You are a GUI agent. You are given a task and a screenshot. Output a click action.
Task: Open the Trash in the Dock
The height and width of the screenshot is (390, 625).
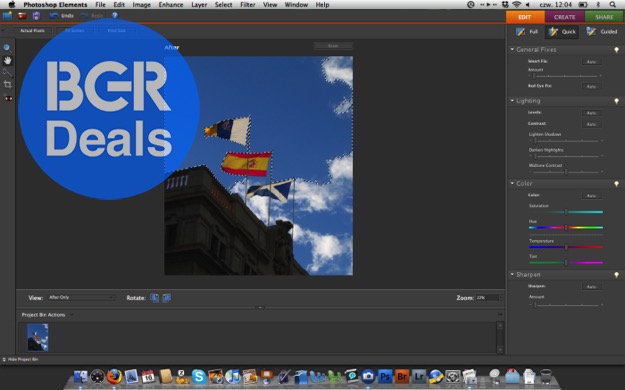pyautogui.click(x=546, y=376)
